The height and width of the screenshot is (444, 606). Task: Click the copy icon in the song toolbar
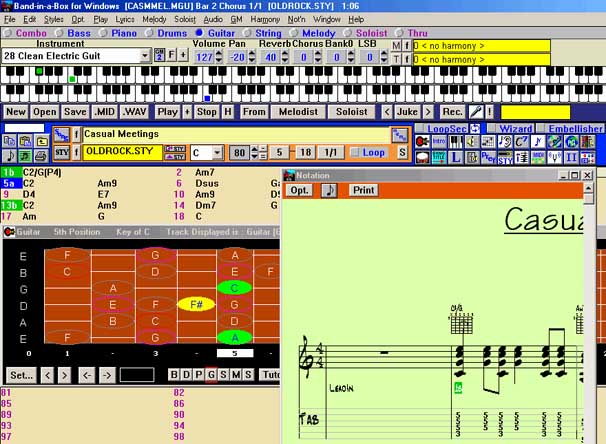9,141
